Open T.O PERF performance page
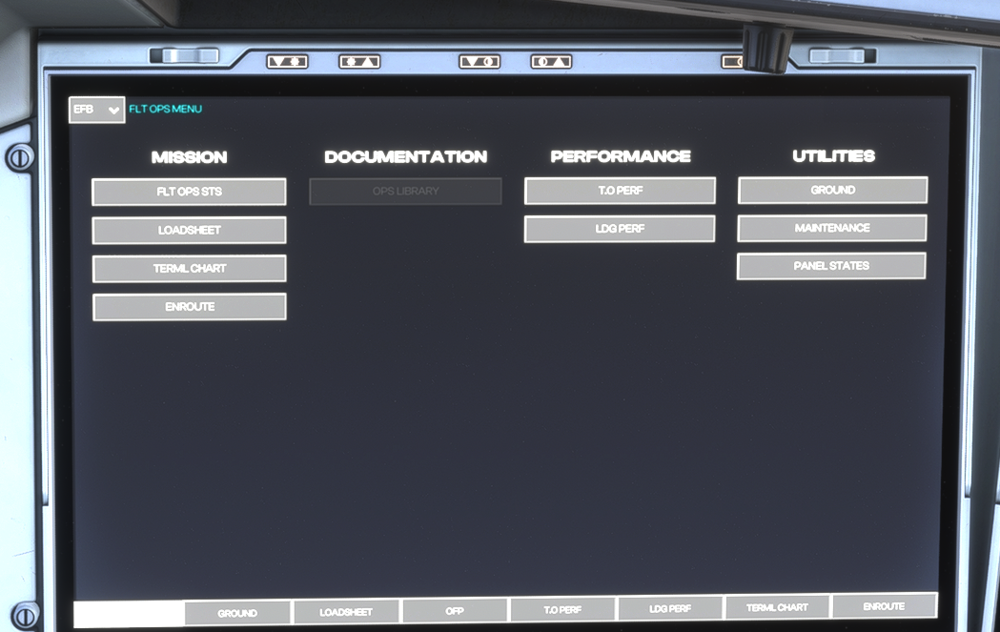This screenshot has width=1000, height=632. [x=620, y=191]
